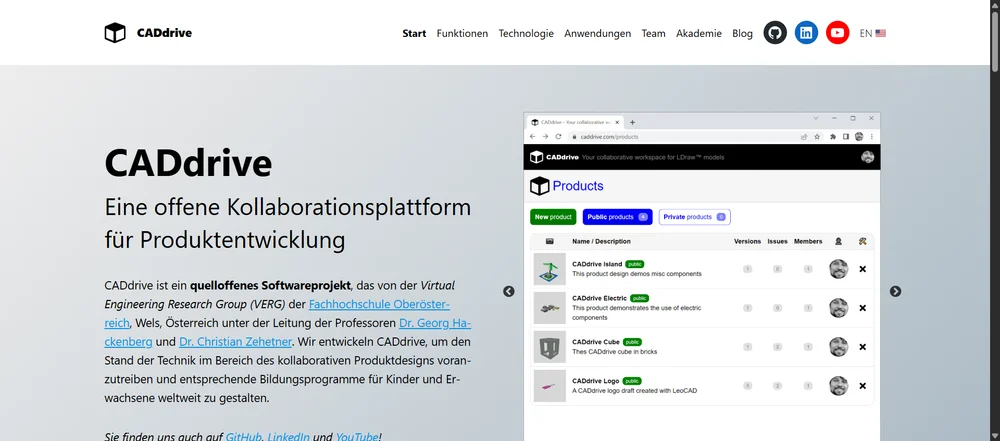Screen dimensions: 1000x441
Task: Open the Anwendungen nav item
Action: pyautogui.click(x=598, y=33)
